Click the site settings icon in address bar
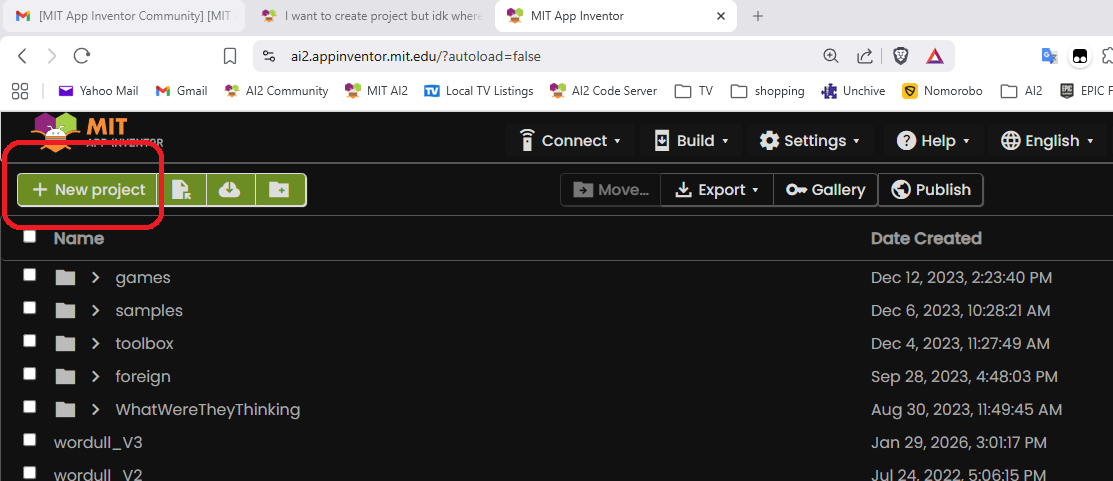This screenshot has width=1113, height=481. pyautogui.click(x=268, y=56)
